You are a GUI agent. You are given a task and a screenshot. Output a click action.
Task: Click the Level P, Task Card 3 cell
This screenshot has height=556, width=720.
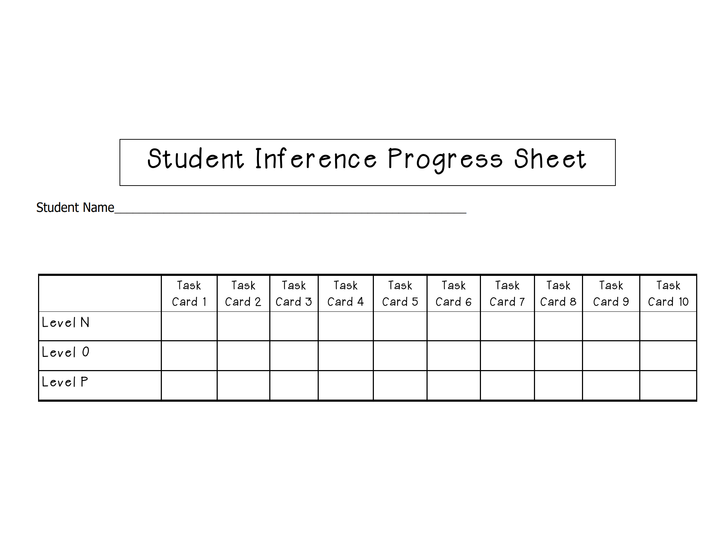(x=294, y=385)
